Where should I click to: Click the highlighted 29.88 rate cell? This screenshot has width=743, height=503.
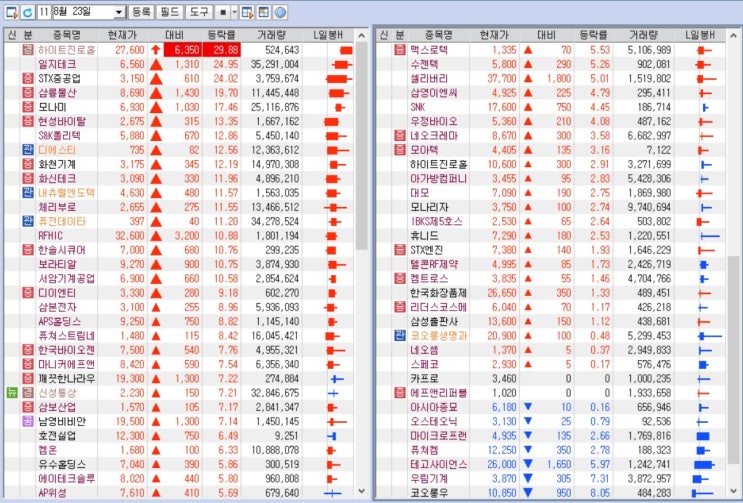221,50
